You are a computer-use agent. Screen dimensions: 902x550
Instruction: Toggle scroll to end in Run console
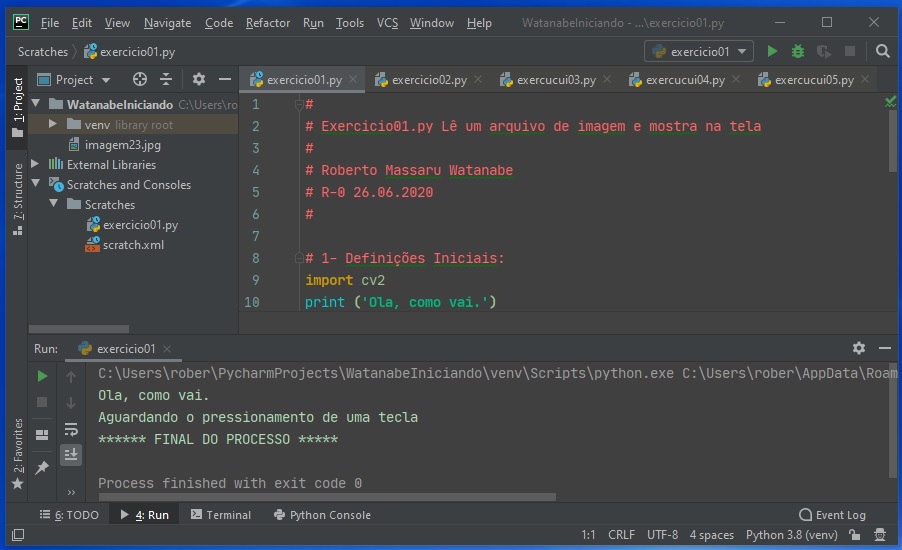[x=71, y=454]
